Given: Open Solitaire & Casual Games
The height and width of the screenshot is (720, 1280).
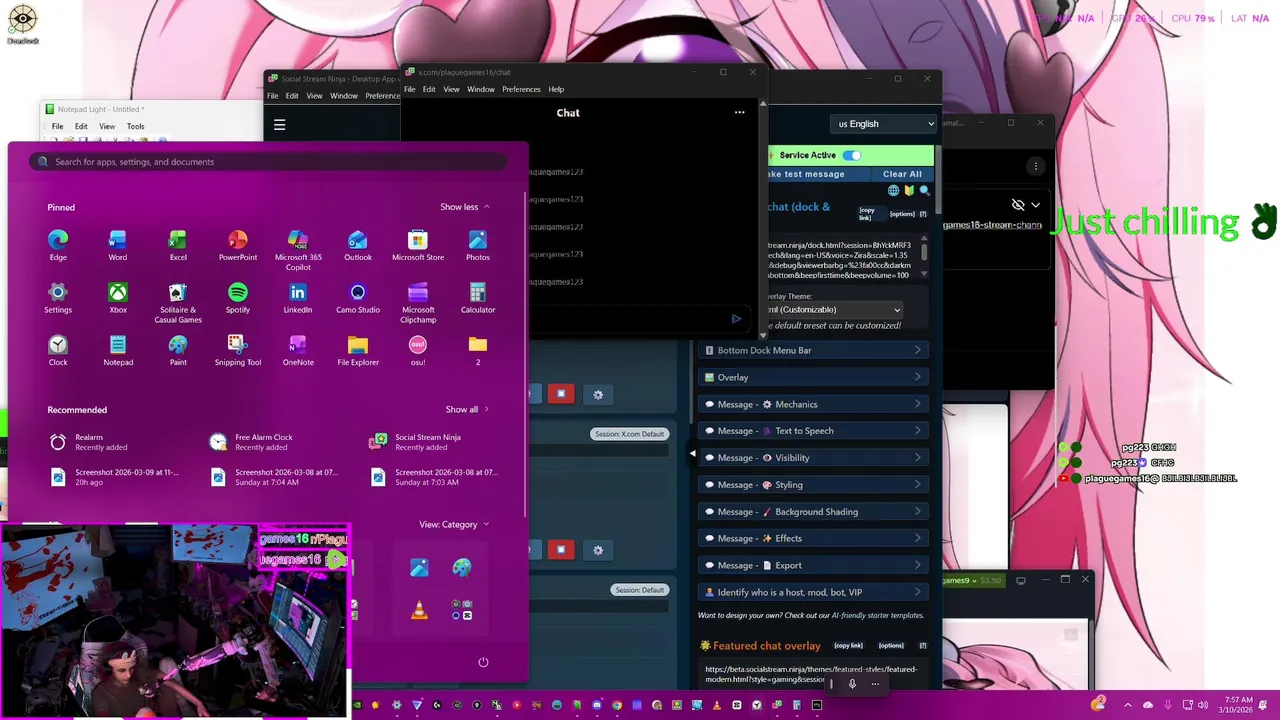Looking at the screenshot, I should point(178,303).
